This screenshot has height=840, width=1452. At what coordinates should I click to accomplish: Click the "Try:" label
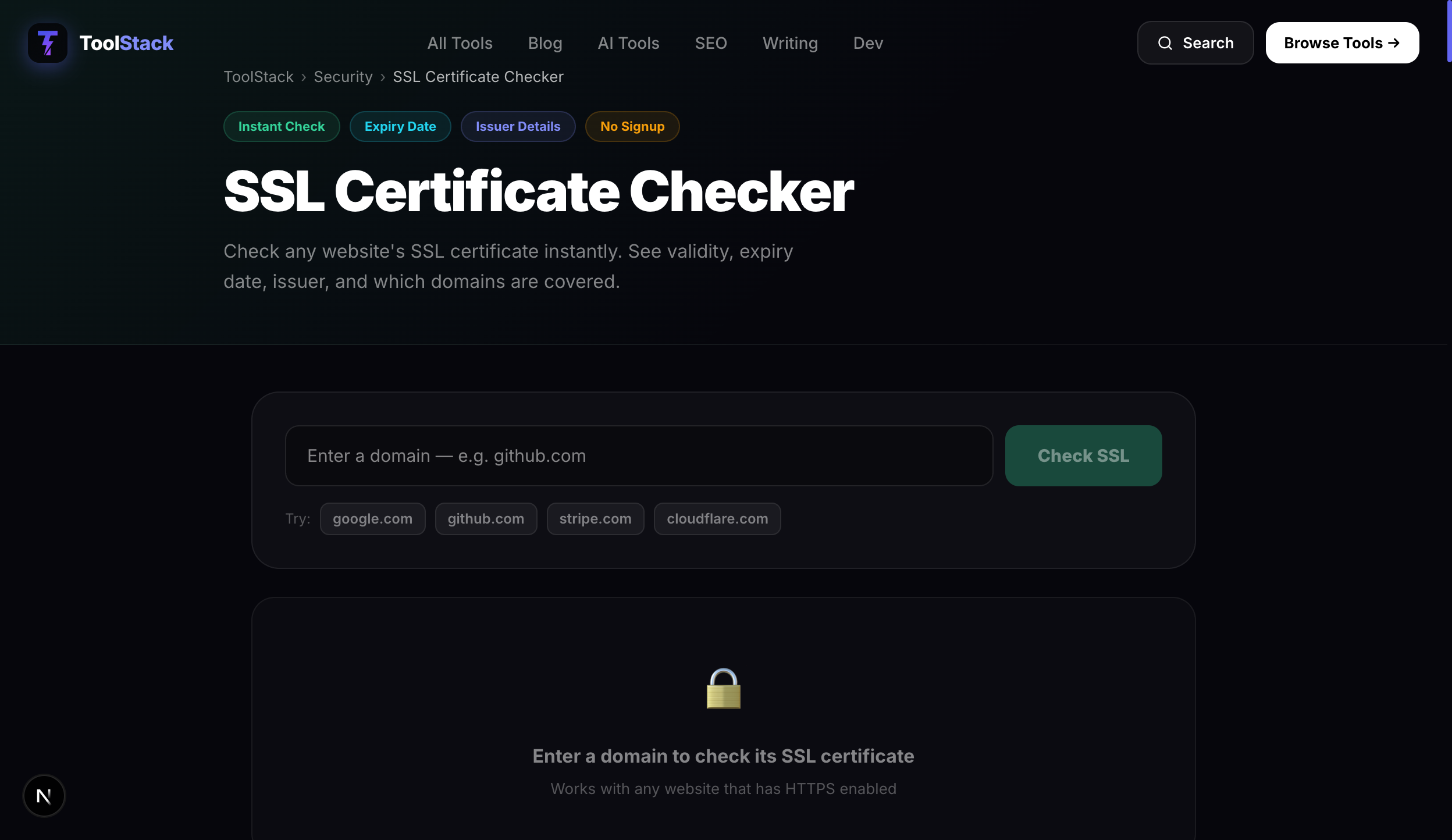click(x=297, y=518)
